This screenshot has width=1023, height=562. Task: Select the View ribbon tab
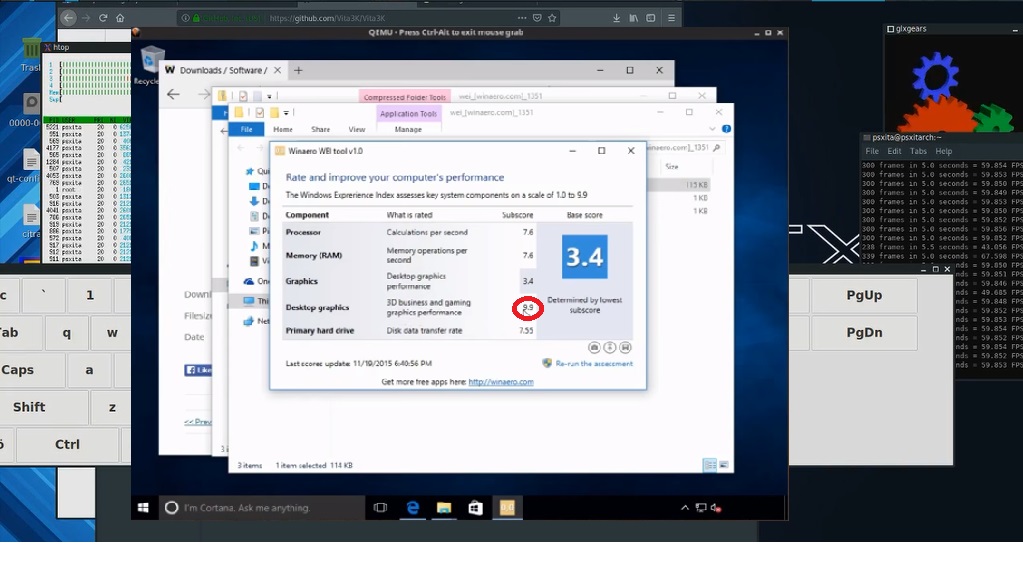click(x=357, y=129)
